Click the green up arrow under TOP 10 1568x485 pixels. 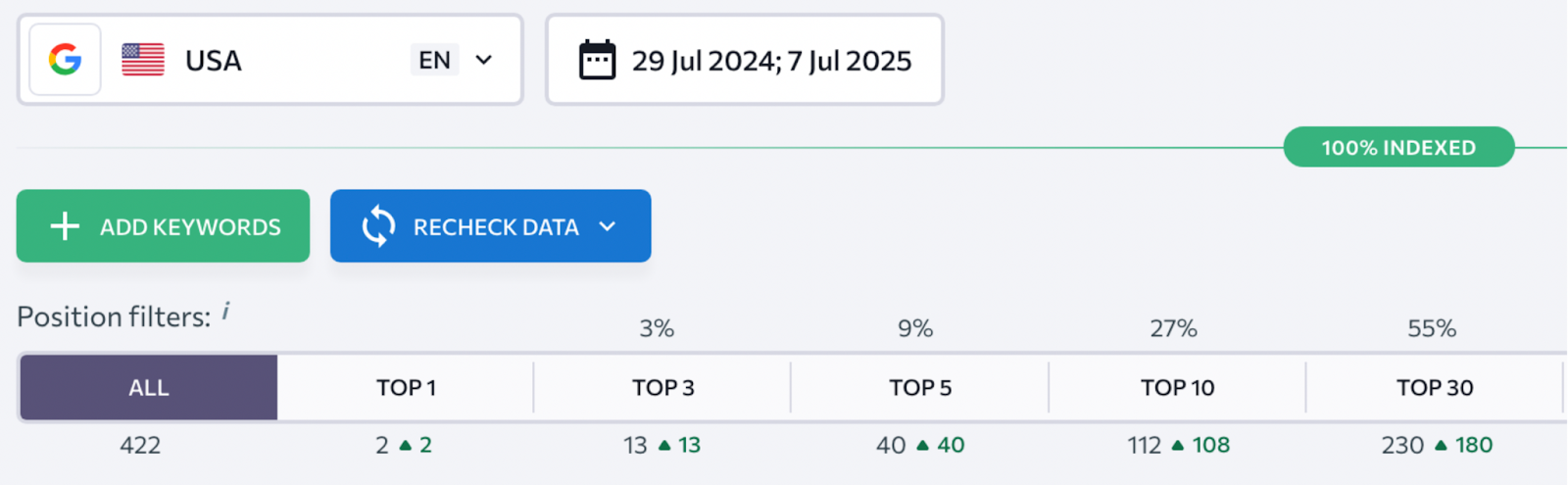tap(1178, 446)
